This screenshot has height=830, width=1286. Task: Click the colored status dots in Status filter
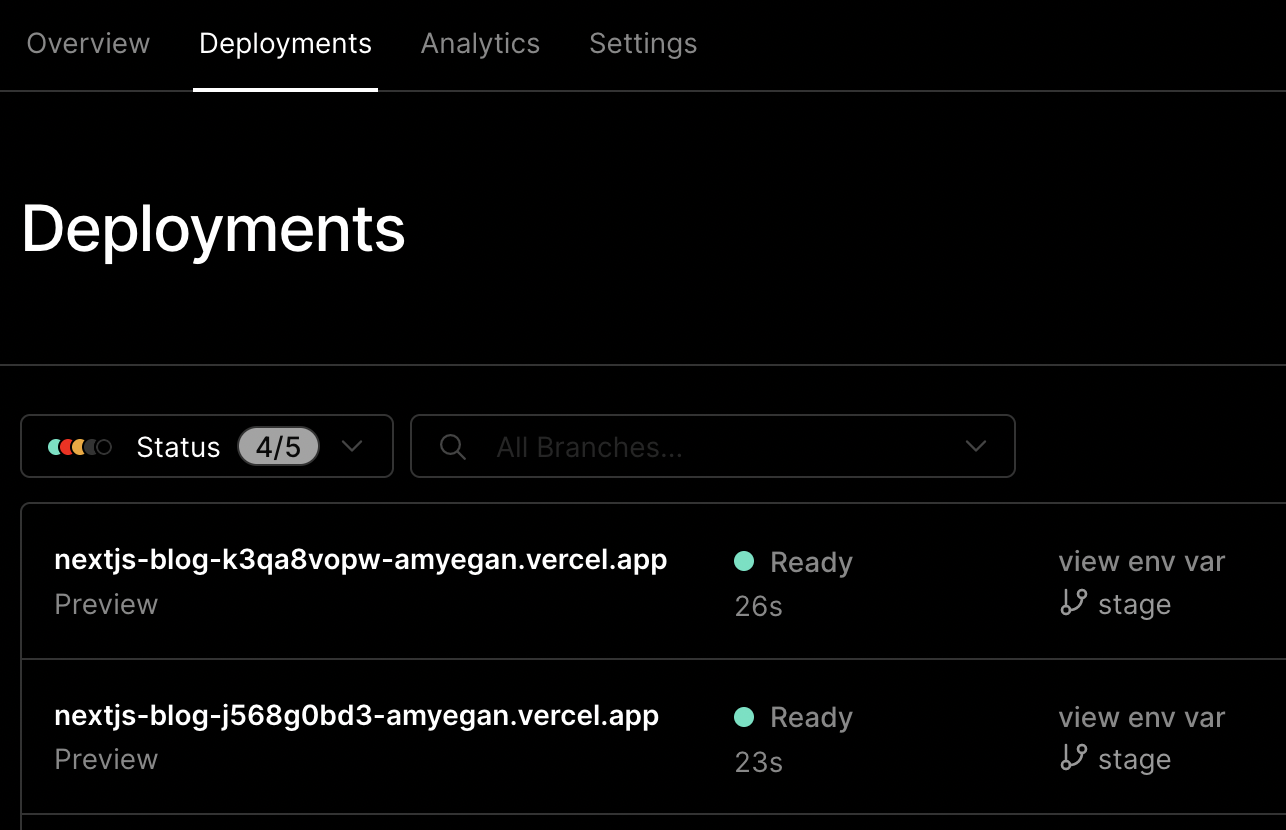click(79, 447)
